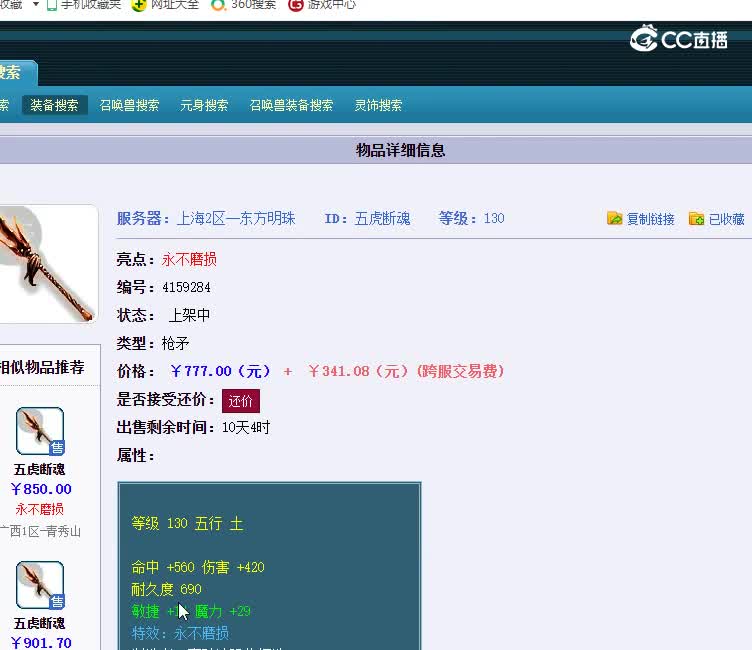This screenshot has height=650, width=752.
Task: Click the large spear item image
Action: click(x=47, y=264)
